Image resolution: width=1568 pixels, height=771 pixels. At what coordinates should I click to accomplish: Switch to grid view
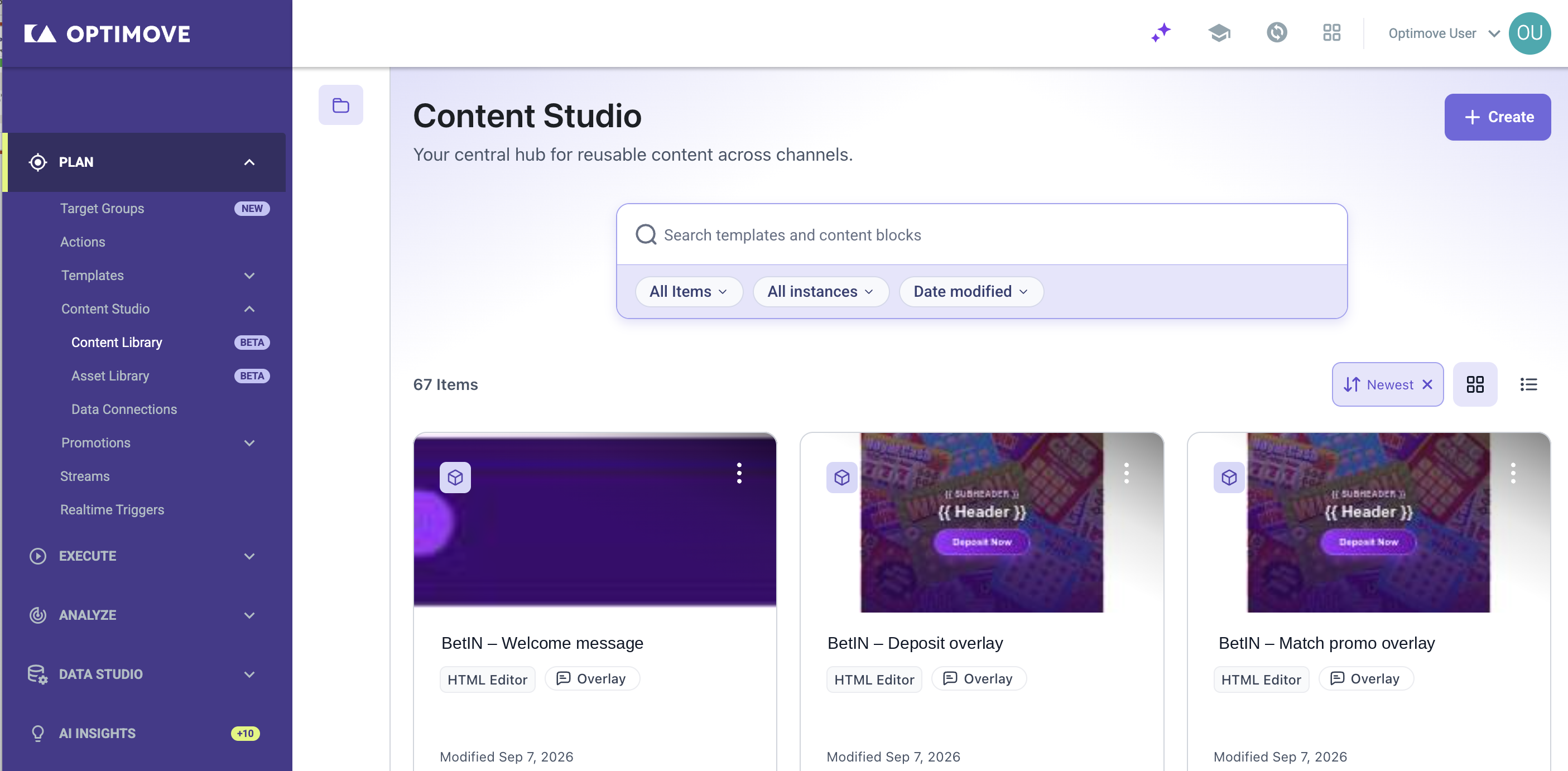[1475, 384]
